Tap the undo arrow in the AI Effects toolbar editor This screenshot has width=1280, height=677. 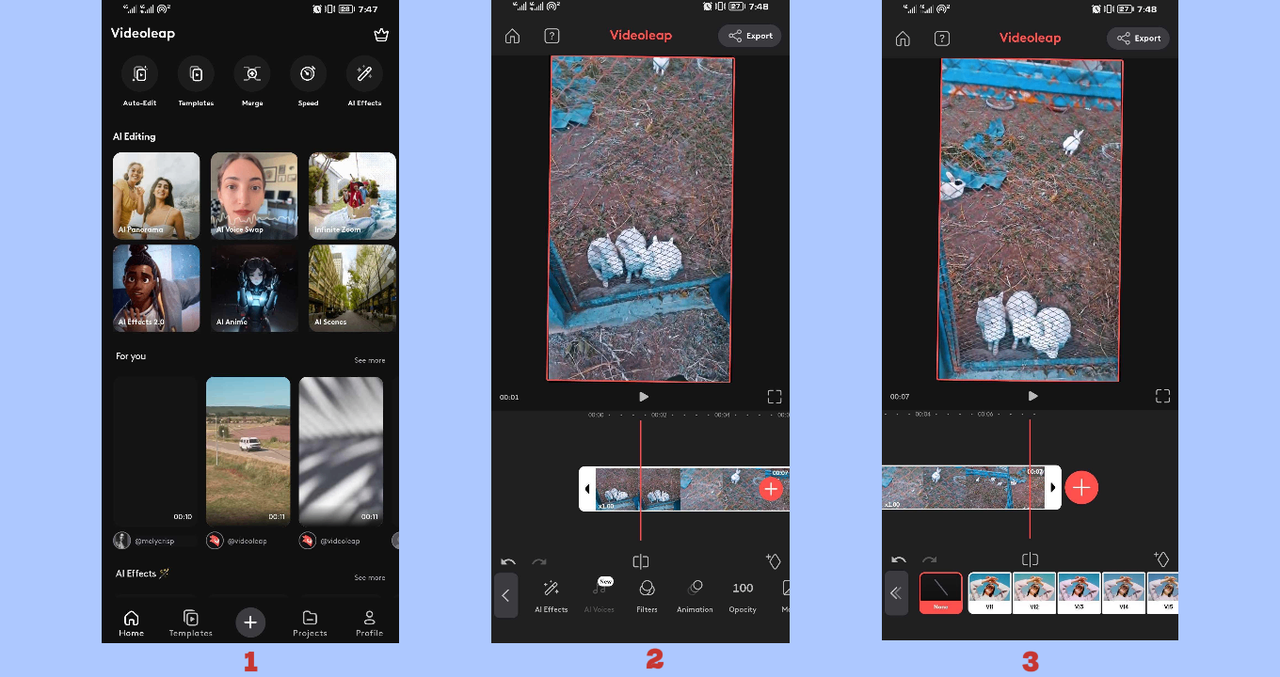pyautogui.click(x=508, y=562)
